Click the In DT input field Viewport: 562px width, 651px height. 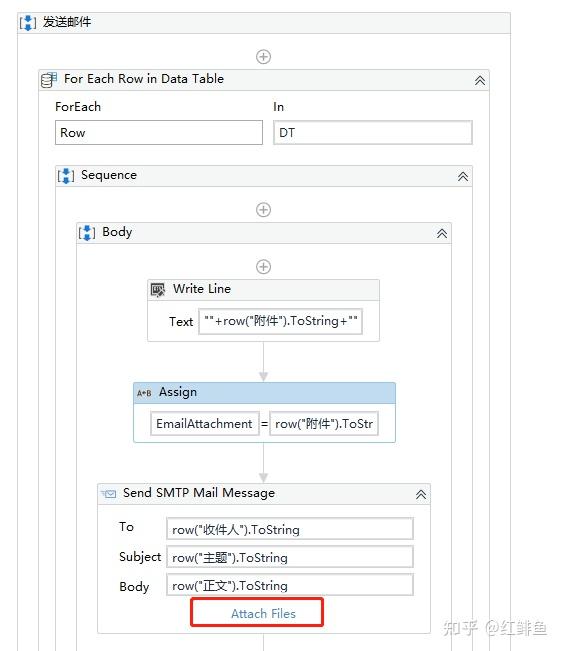[x=373, y=132]
